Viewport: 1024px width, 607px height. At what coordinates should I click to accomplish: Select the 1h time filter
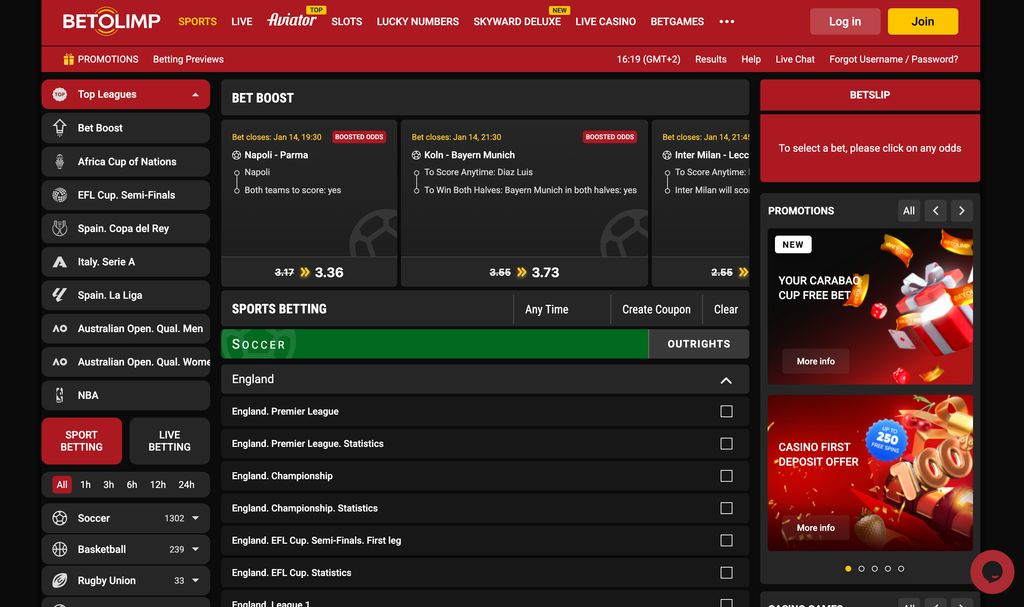click(86, 485)
